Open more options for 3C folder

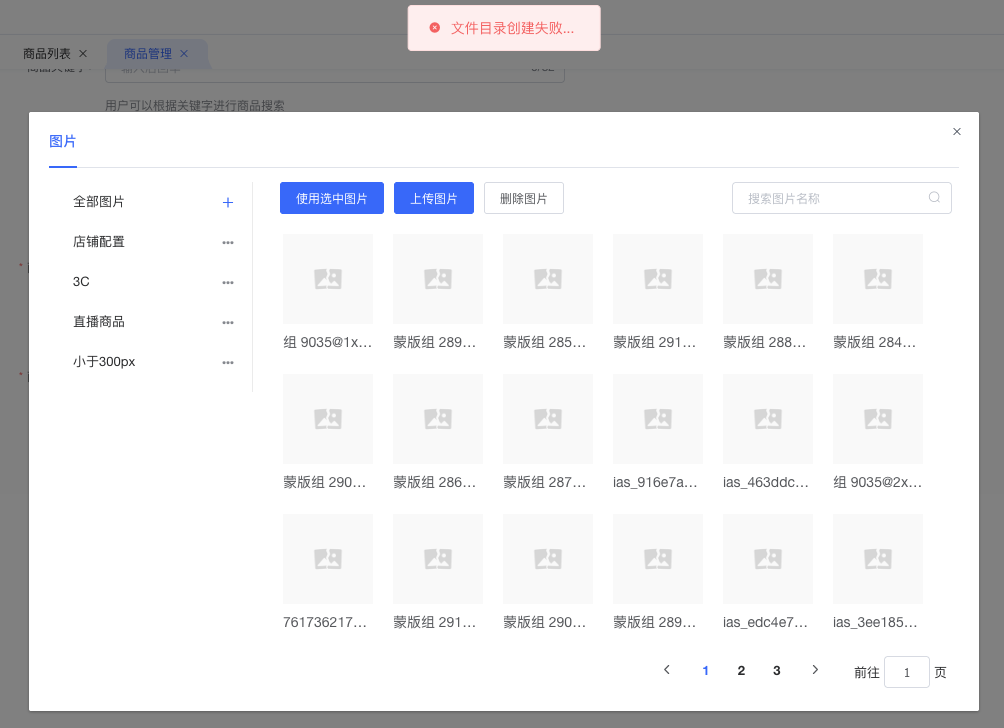228,282
